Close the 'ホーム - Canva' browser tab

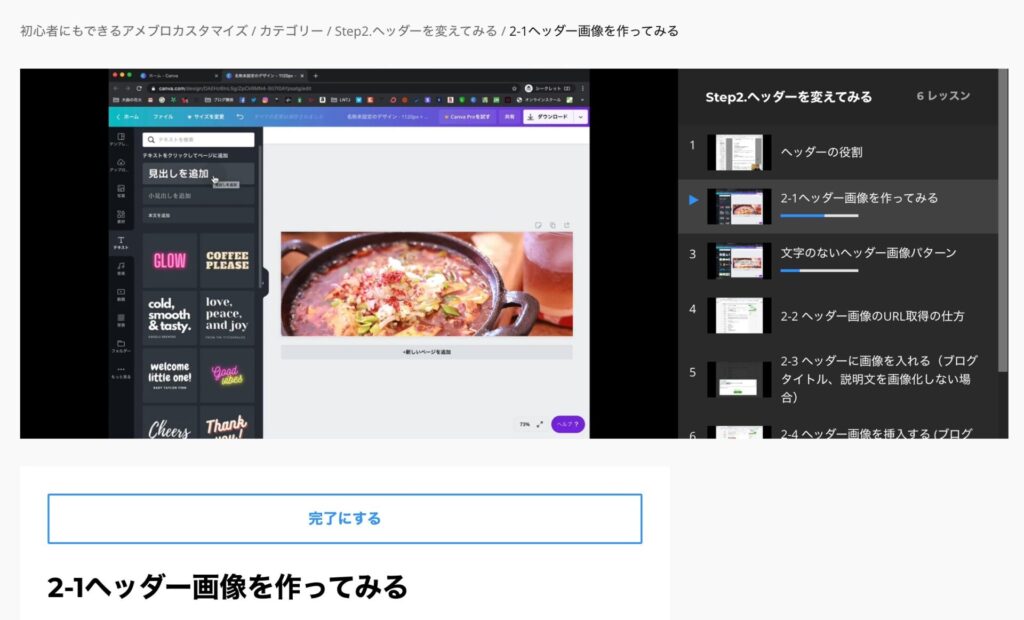click(x=216, y=76)
